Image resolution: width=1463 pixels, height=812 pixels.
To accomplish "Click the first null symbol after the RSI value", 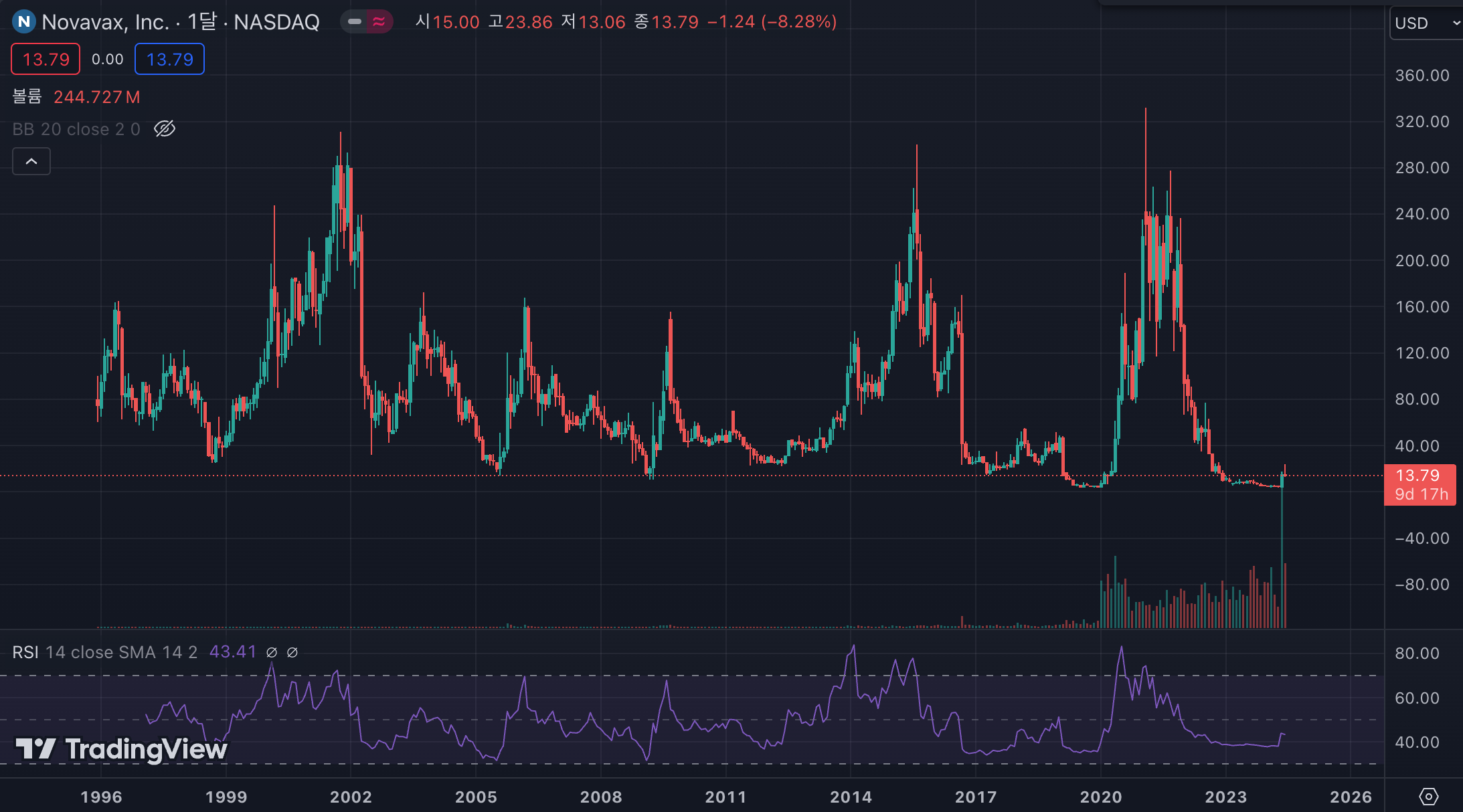I will point(272,652).
